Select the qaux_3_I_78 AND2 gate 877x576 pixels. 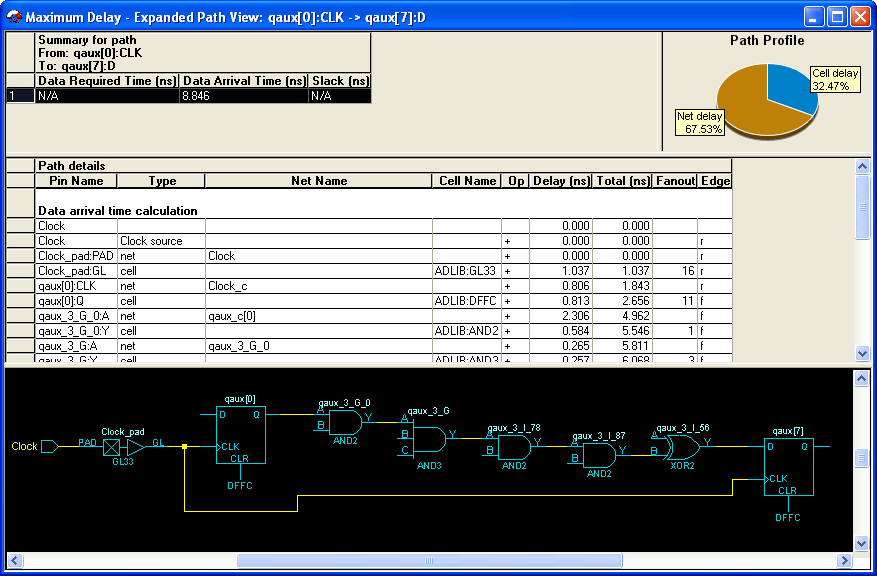(515, 448)
